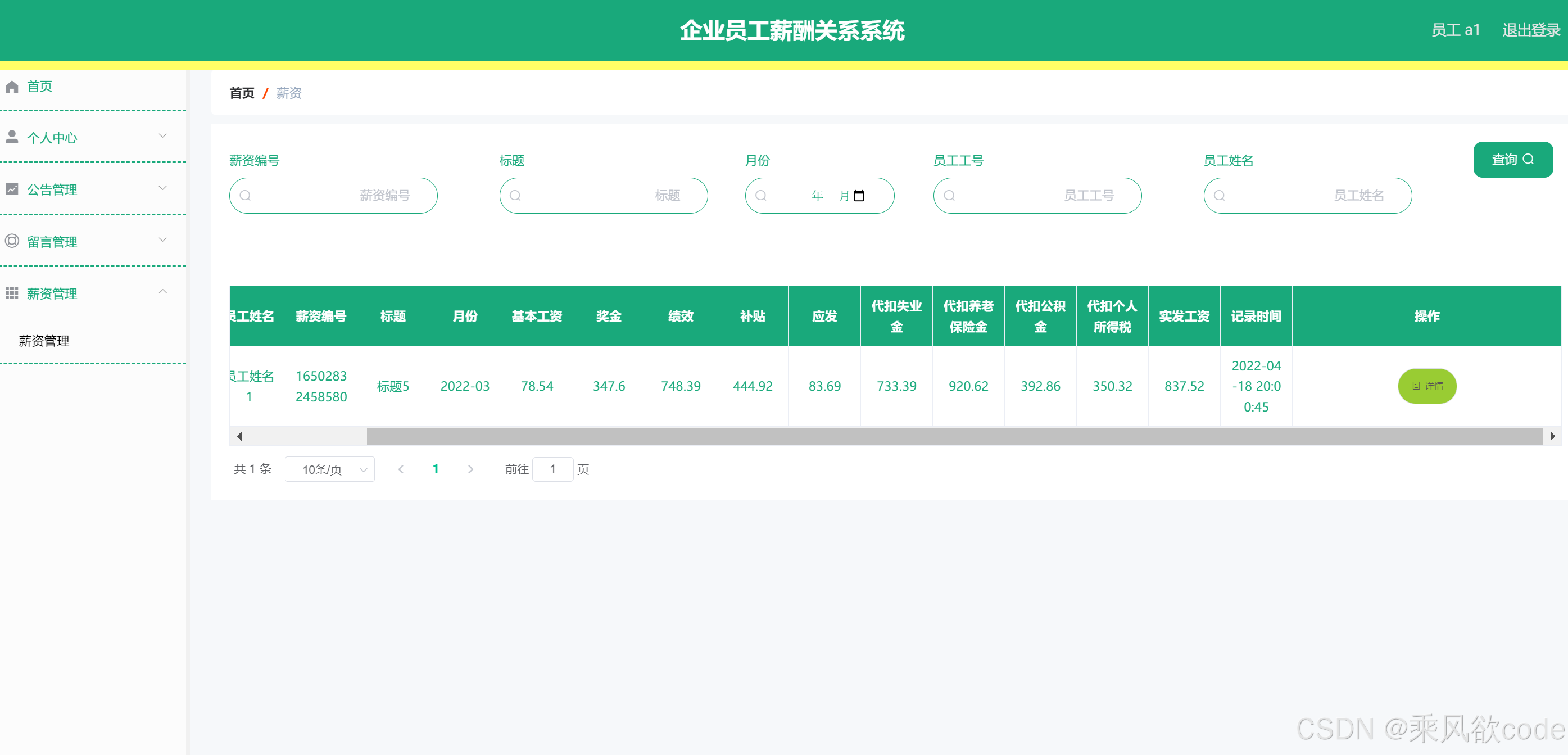Select the 薪资管理 submenu item
Viewport: 1568px width, 755px height.
(x=44, y=341)
